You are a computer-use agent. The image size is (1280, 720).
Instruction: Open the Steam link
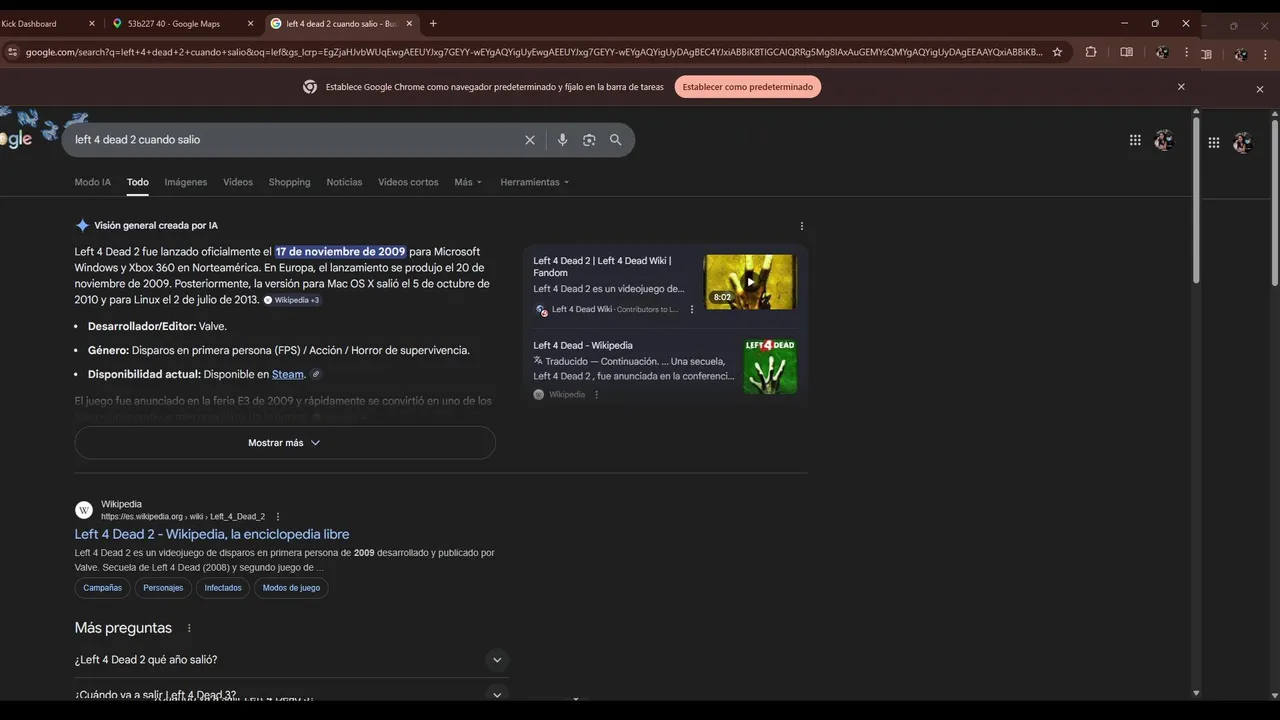coord(288,374)
